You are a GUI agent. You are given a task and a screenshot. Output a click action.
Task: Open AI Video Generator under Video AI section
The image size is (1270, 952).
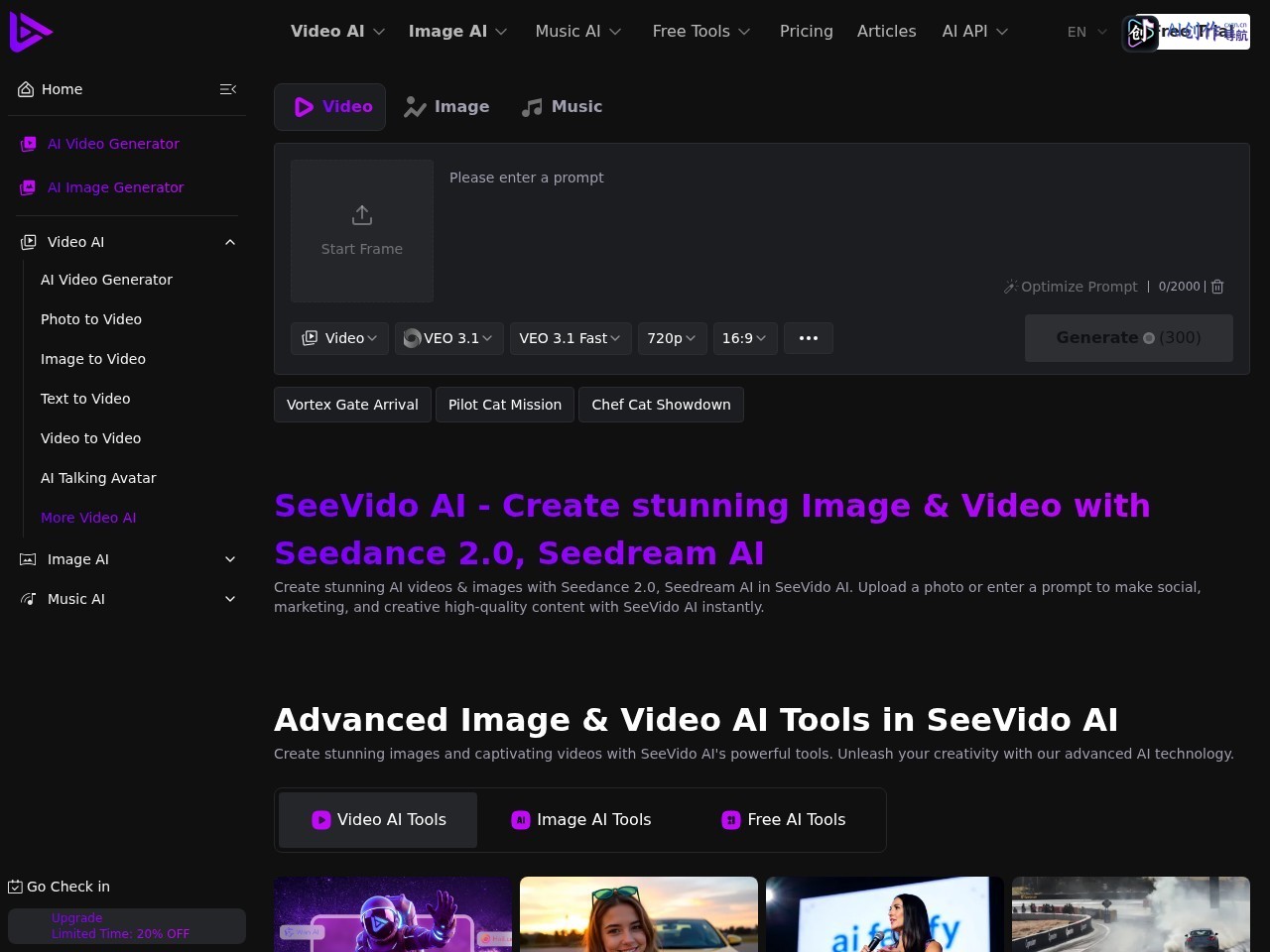[x=106, y=280]
